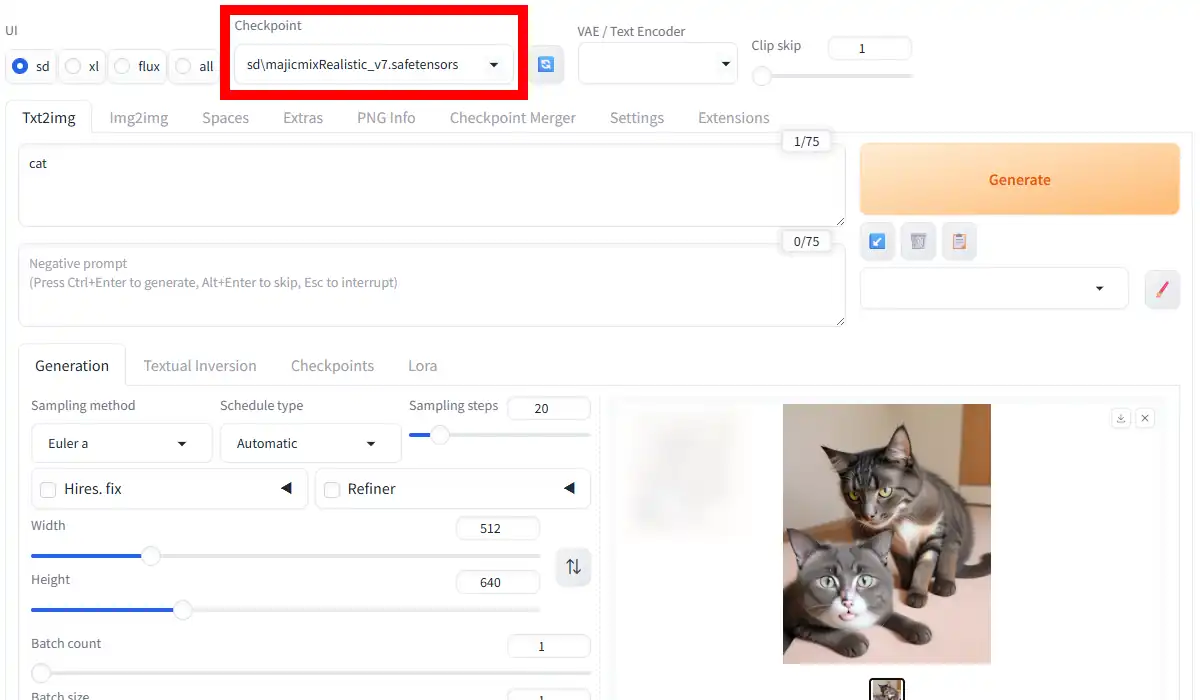This screenshot has height=700, width=1200.
Task: Select the flux UI radio button
Action: [x=122, y=67]
